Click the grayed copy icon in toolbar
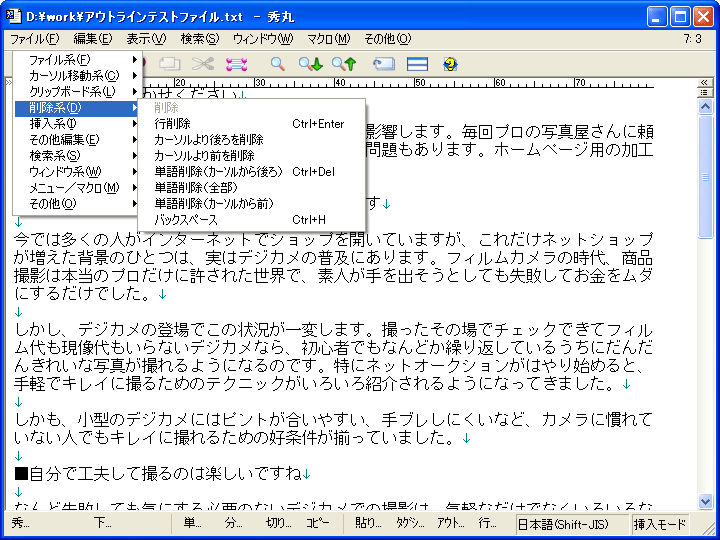Image resolution: width=720 pixels, height=540 pixels. (x=169, y=64)
